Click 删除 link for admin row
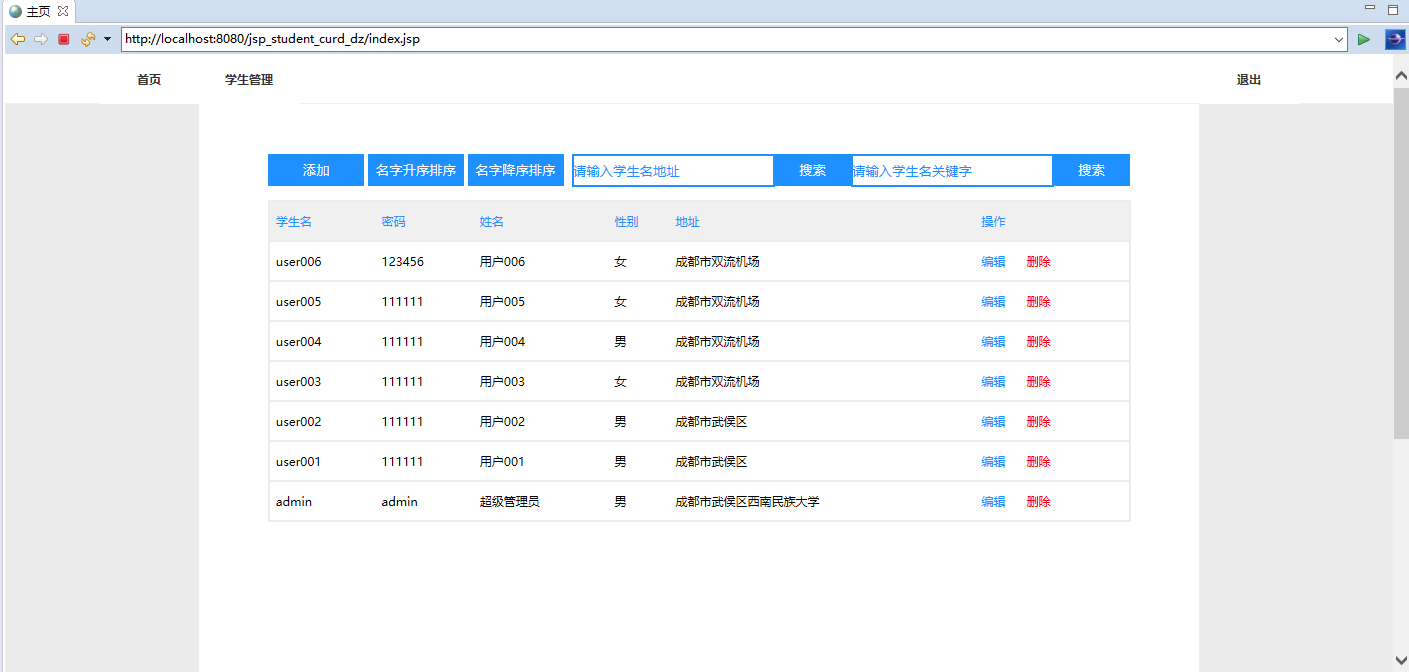 [x=1038, y=501]
